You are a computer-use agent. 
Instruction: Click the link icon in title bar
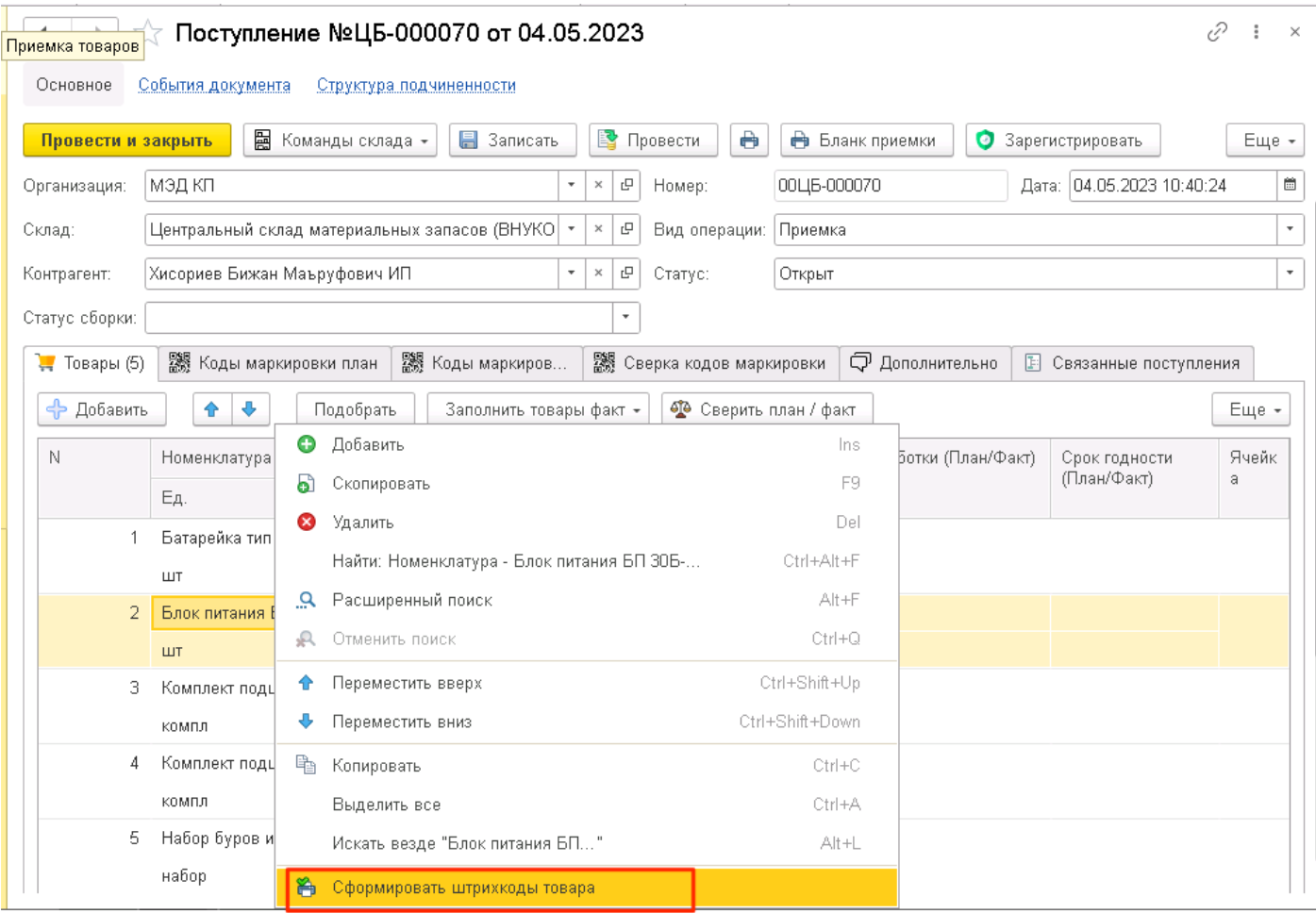pos(1217,32)
